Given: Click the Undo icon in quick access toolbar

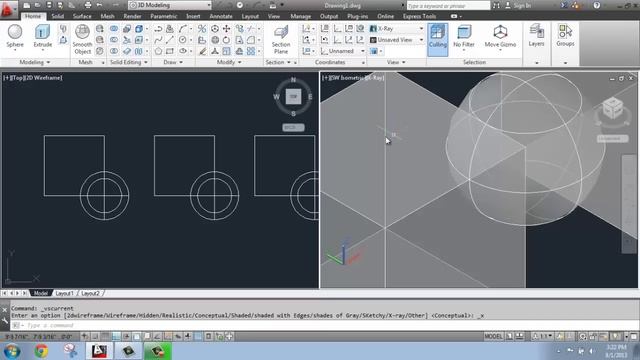Looking at the screenshot, I should (99, 5).
